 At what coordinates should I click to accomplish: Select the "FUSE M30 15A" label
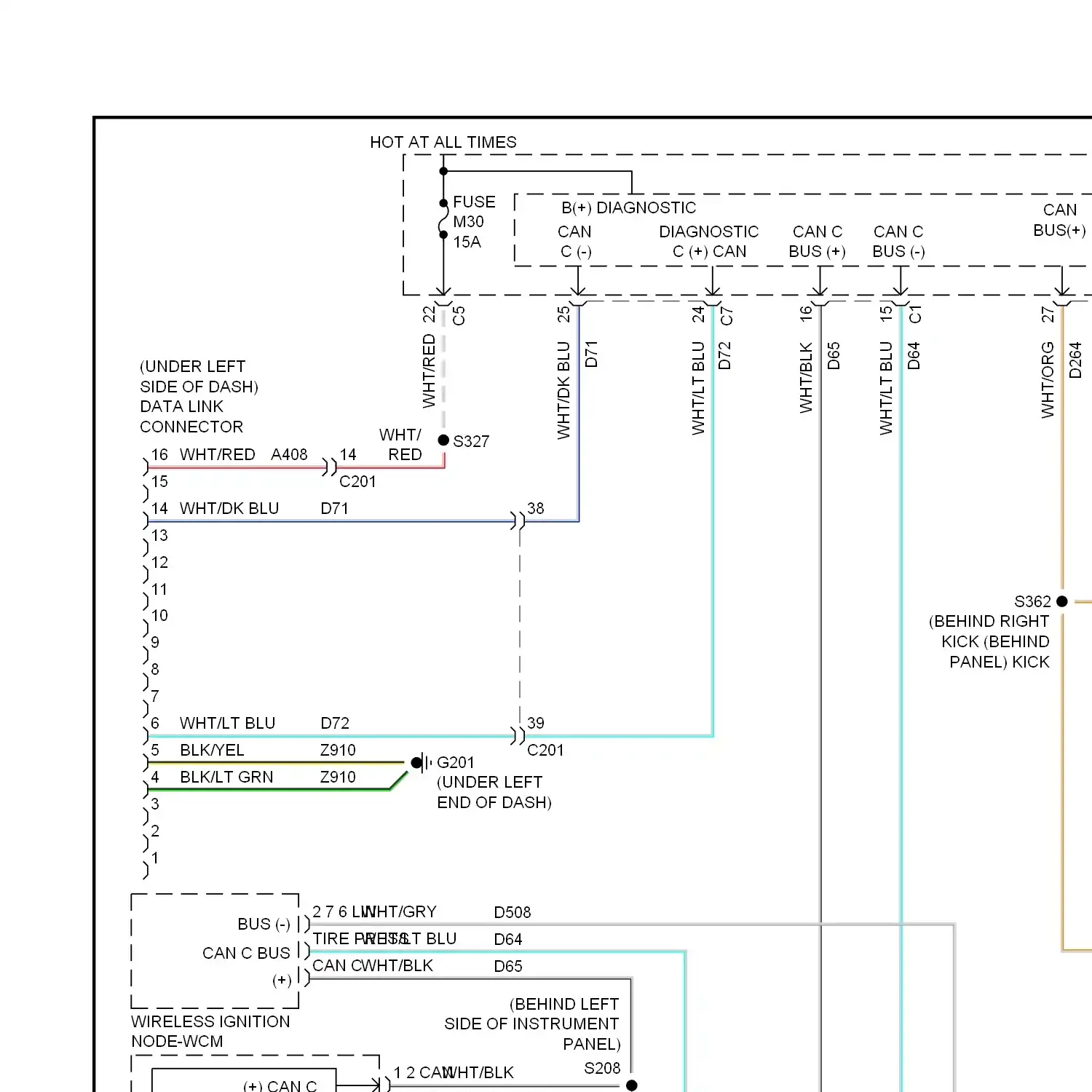click(474, 222)
